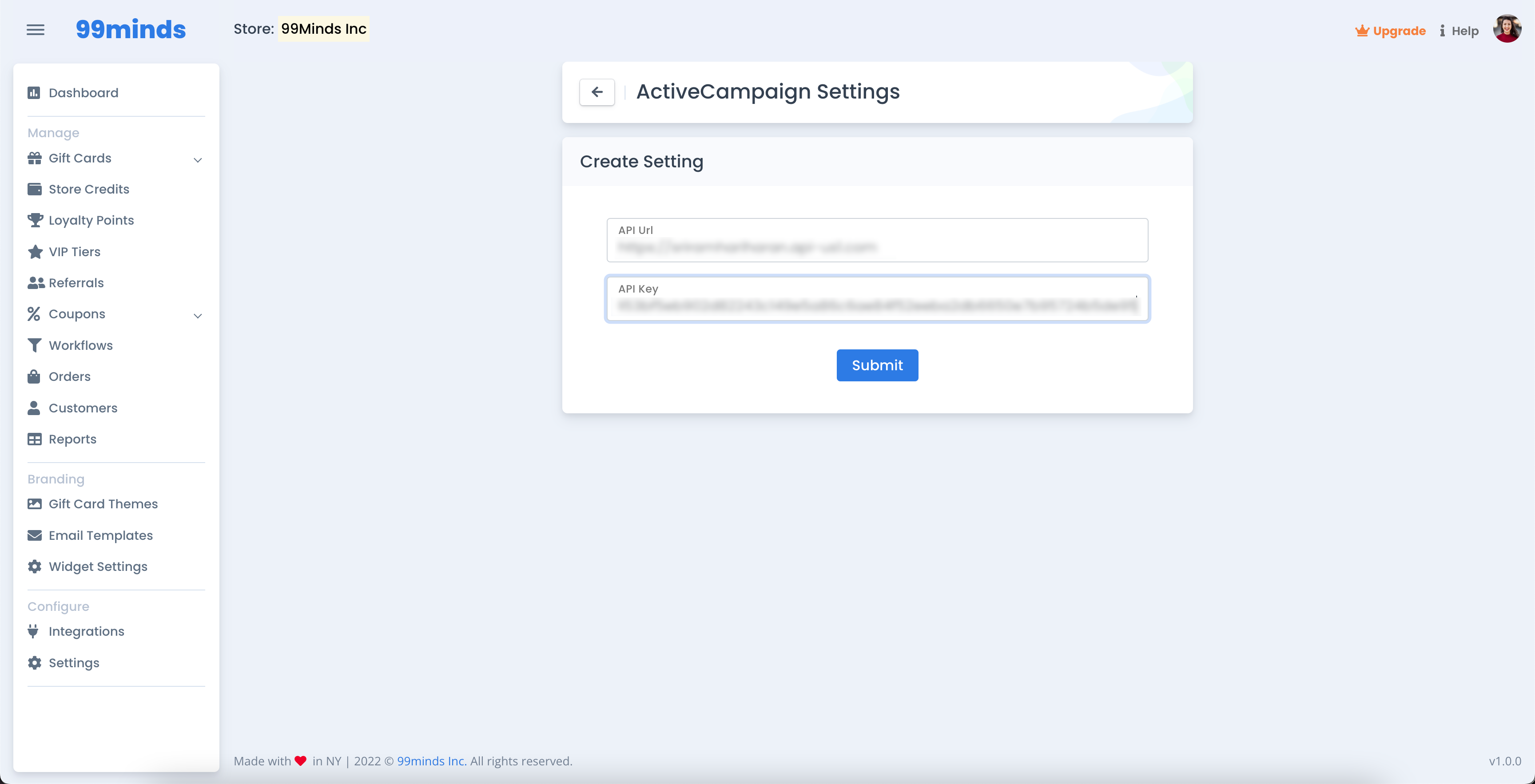Open the Help info icon
This screenshot has width=1535, height=784.
pos(1442,31)
